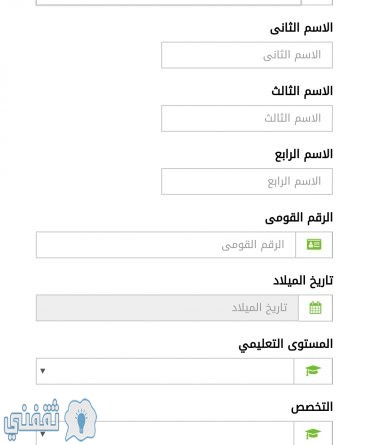
Task: Click the تاريخ الميلاد field label
Action: click(303, 281)
